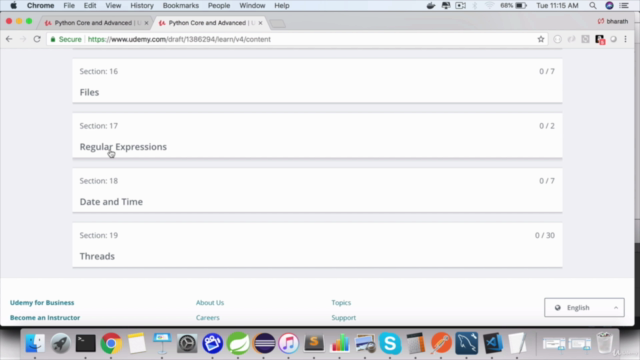Viewport: 640px width, 360px height.
Task: Bookmark this page with the star icon
Action: pyautogui.click(x=541, y=39)
